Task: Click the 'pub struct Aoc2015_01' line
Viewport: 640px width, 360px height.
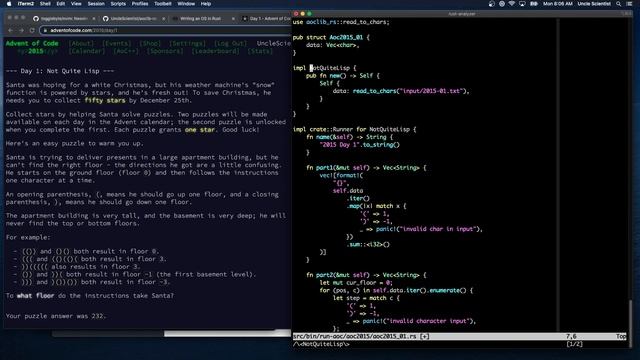Action: pyautogui.click(x=331, y=37)
